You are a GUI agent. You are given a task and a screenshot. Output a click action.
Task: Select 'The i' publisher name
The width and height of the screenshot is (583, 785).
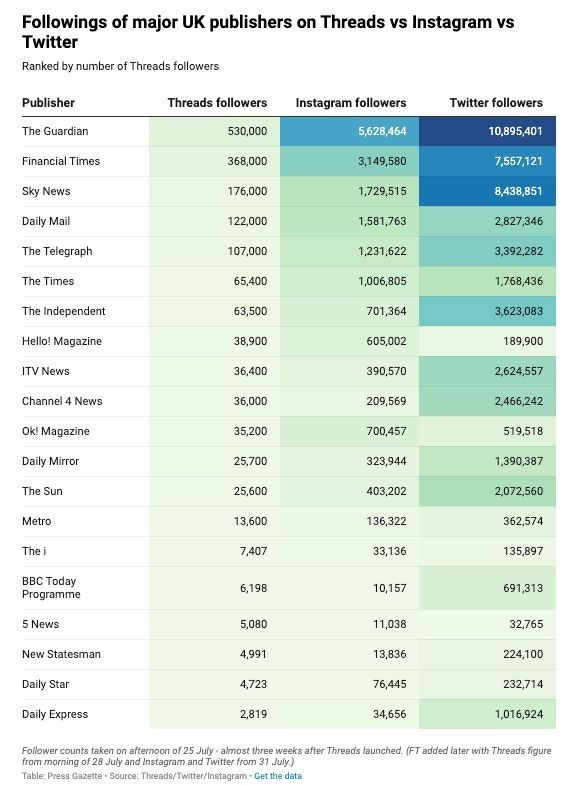click(x=34, y=552)
